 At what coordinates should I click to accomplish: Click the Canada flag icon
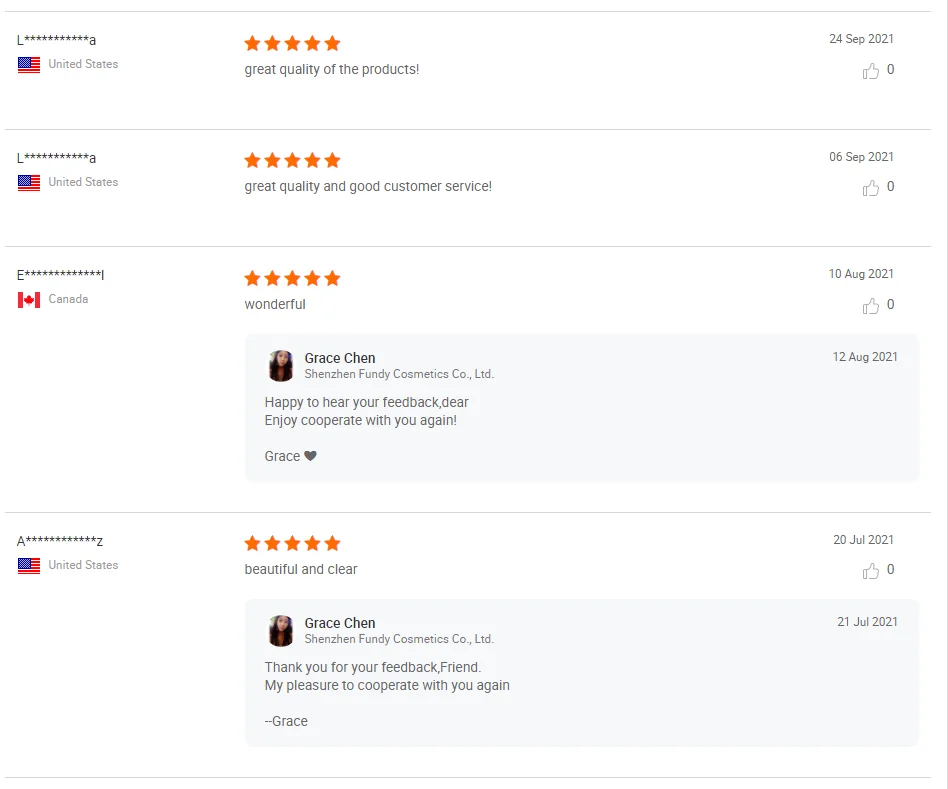[29, 299]
